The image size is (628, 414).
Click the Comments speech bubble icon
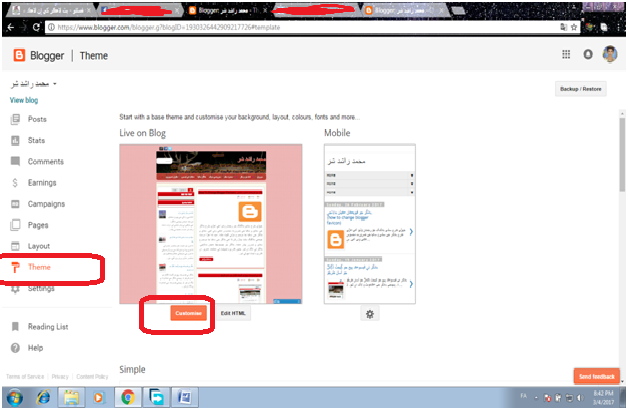pos(15,161)
